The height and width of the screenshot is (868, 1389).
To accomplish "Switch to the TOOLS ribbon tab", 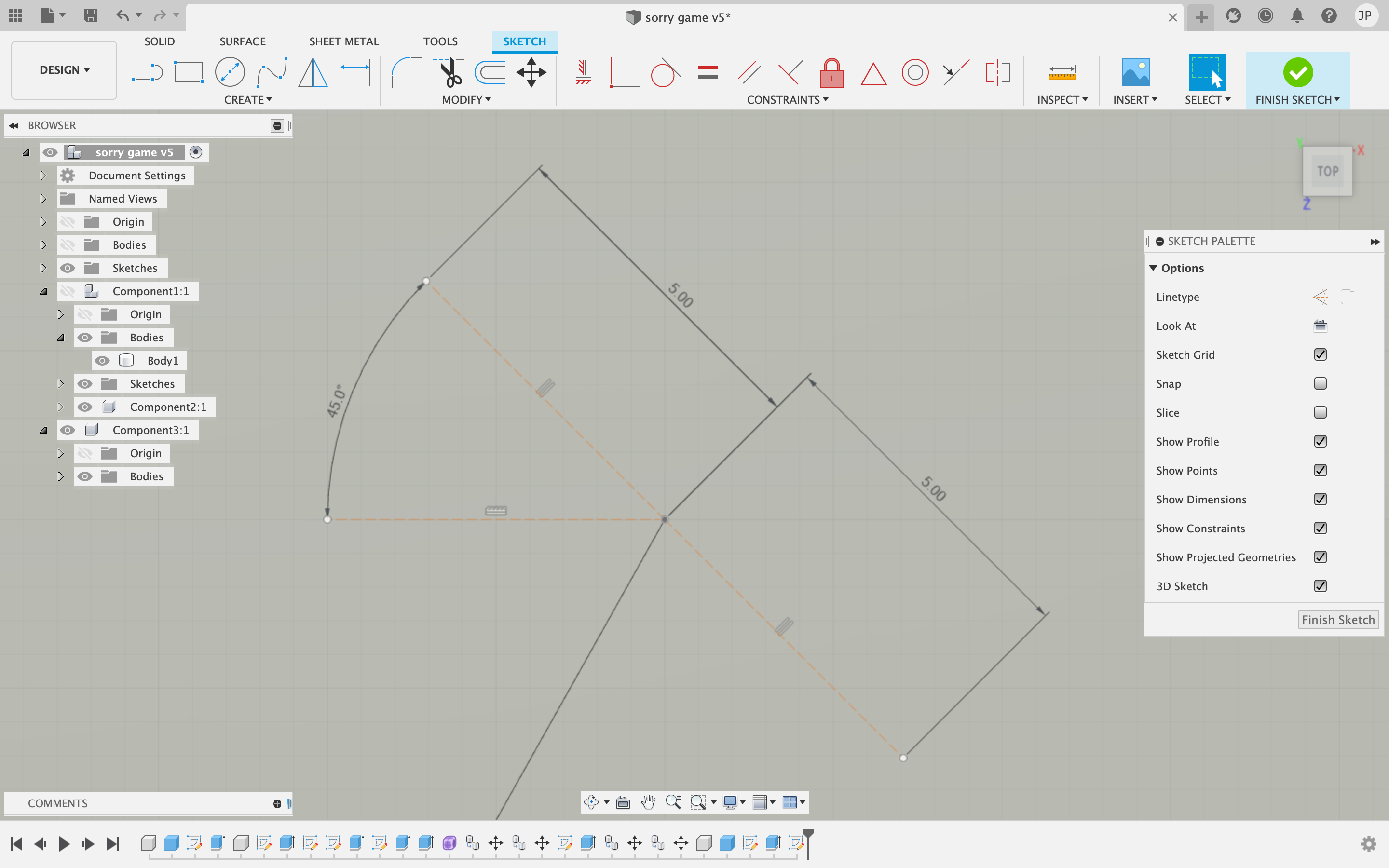I will click(440, 41).
